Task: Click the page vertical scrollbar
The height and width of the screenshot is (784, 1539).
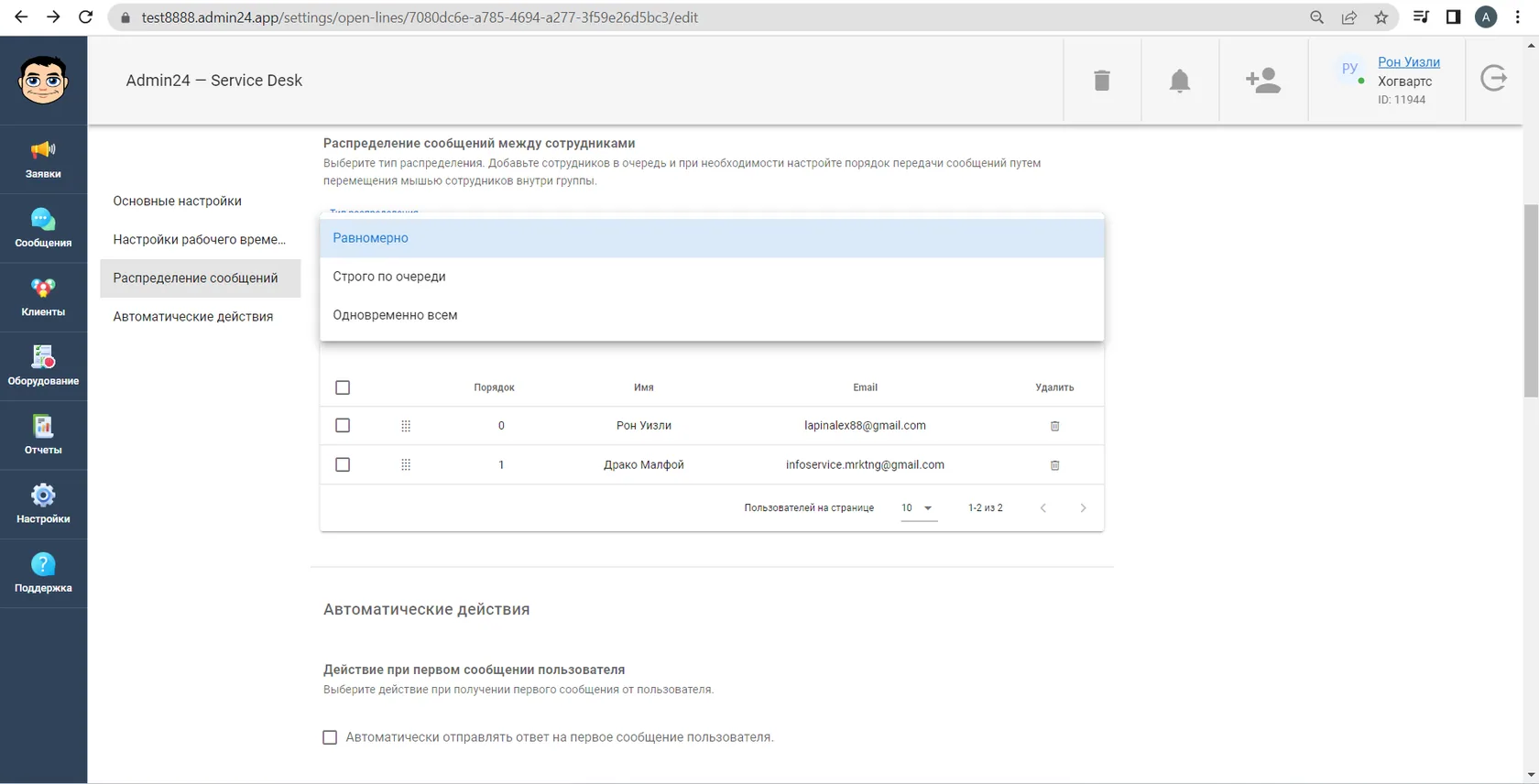Action: click(1531, 301)
